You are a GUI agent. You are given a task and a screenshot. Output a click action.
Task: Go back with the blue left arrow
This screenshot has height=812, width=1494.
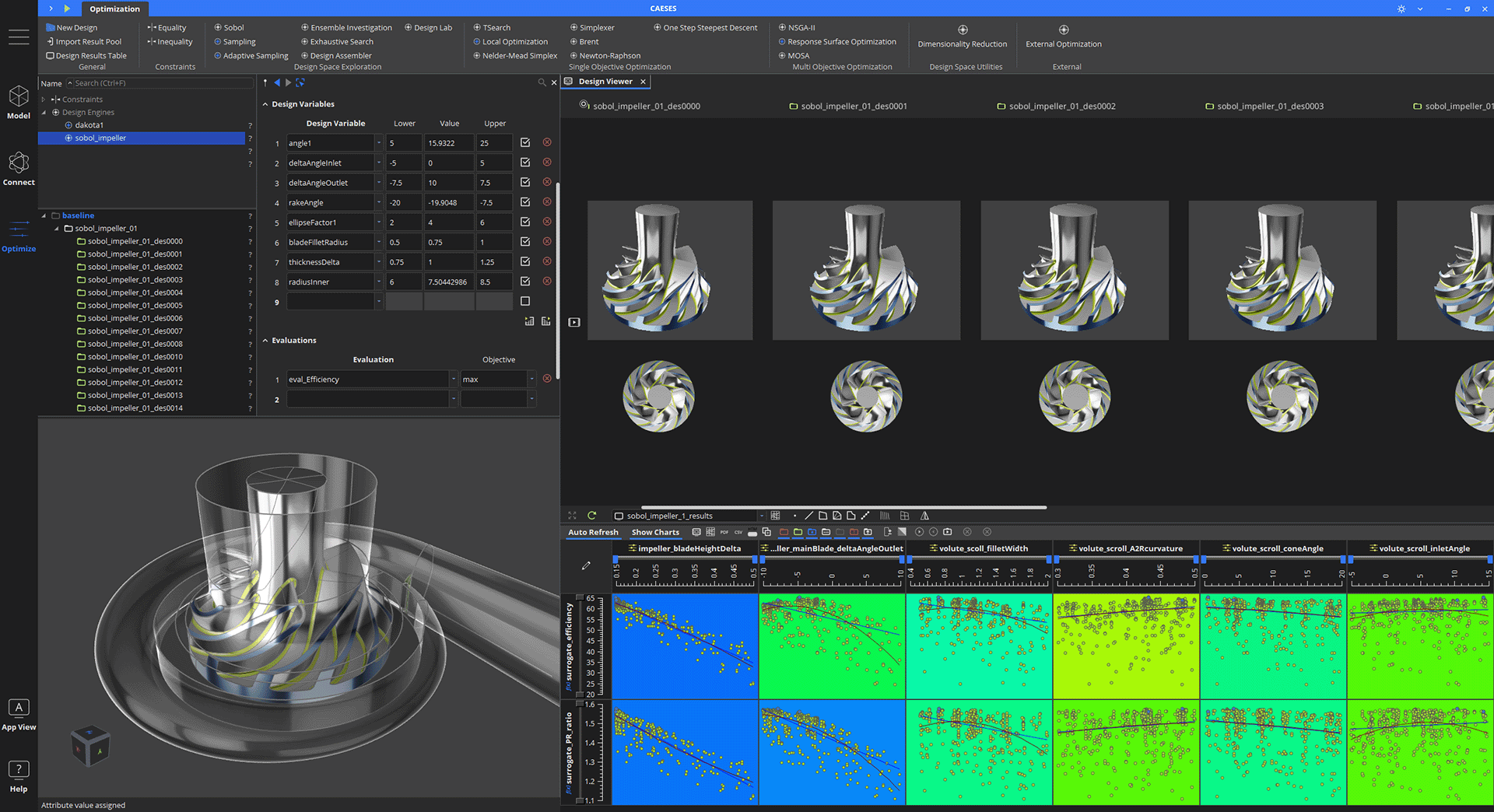(x=277, y=82)
